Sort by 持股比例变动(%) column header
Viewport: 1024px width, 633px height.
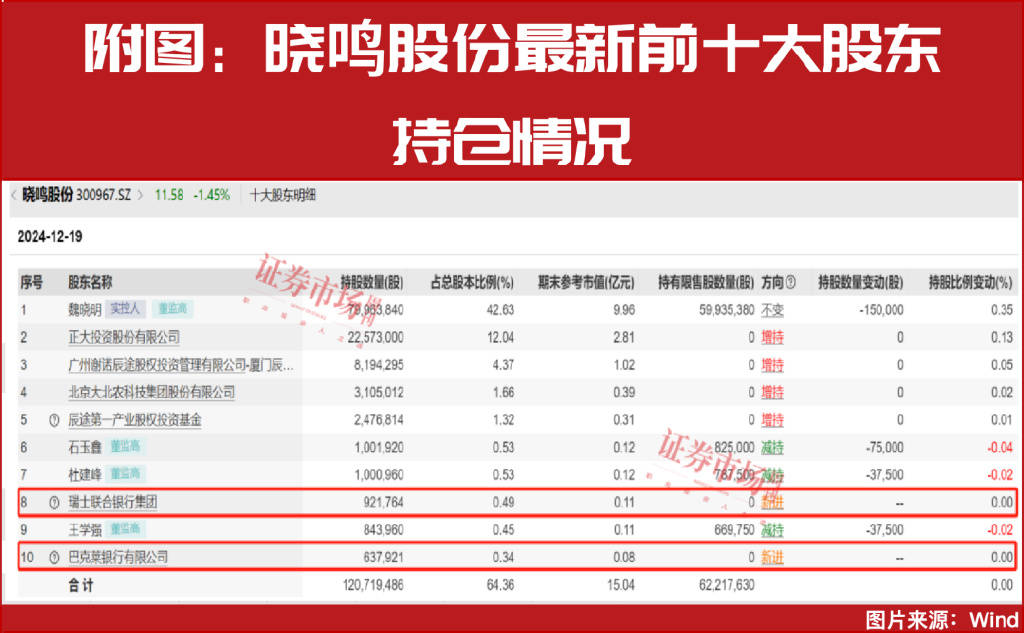click(x=970, y=282)
